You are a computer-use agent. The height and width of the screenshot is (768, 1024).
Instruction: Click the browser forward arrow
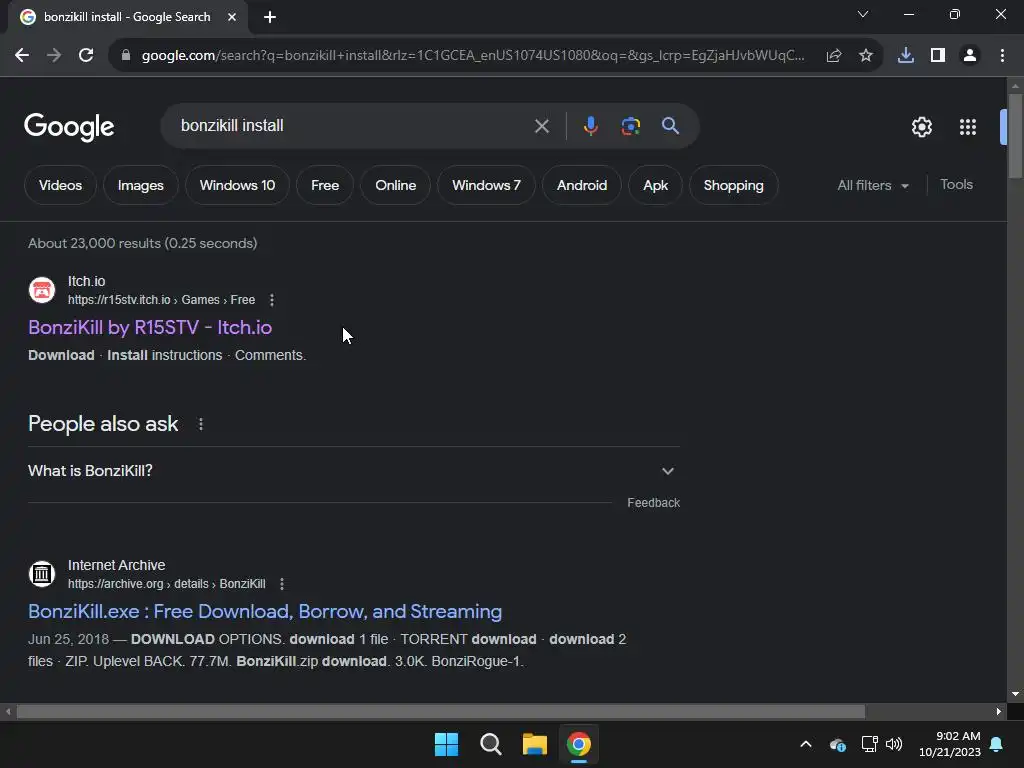54,56
